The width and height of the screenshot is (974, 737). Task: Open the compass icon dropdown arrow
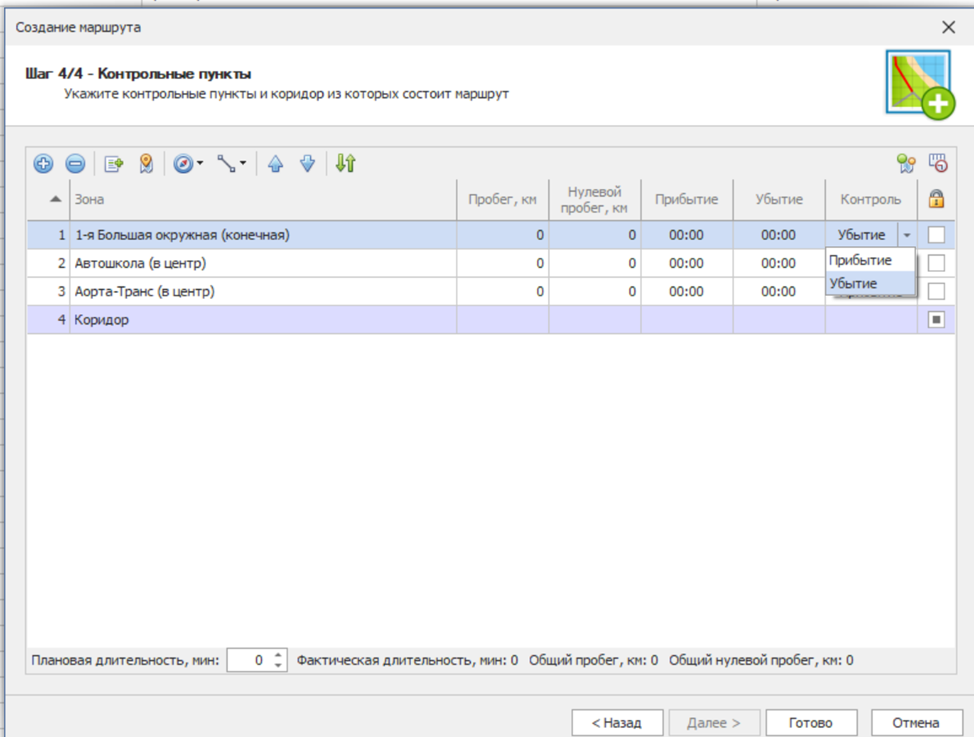coord(200,164)
